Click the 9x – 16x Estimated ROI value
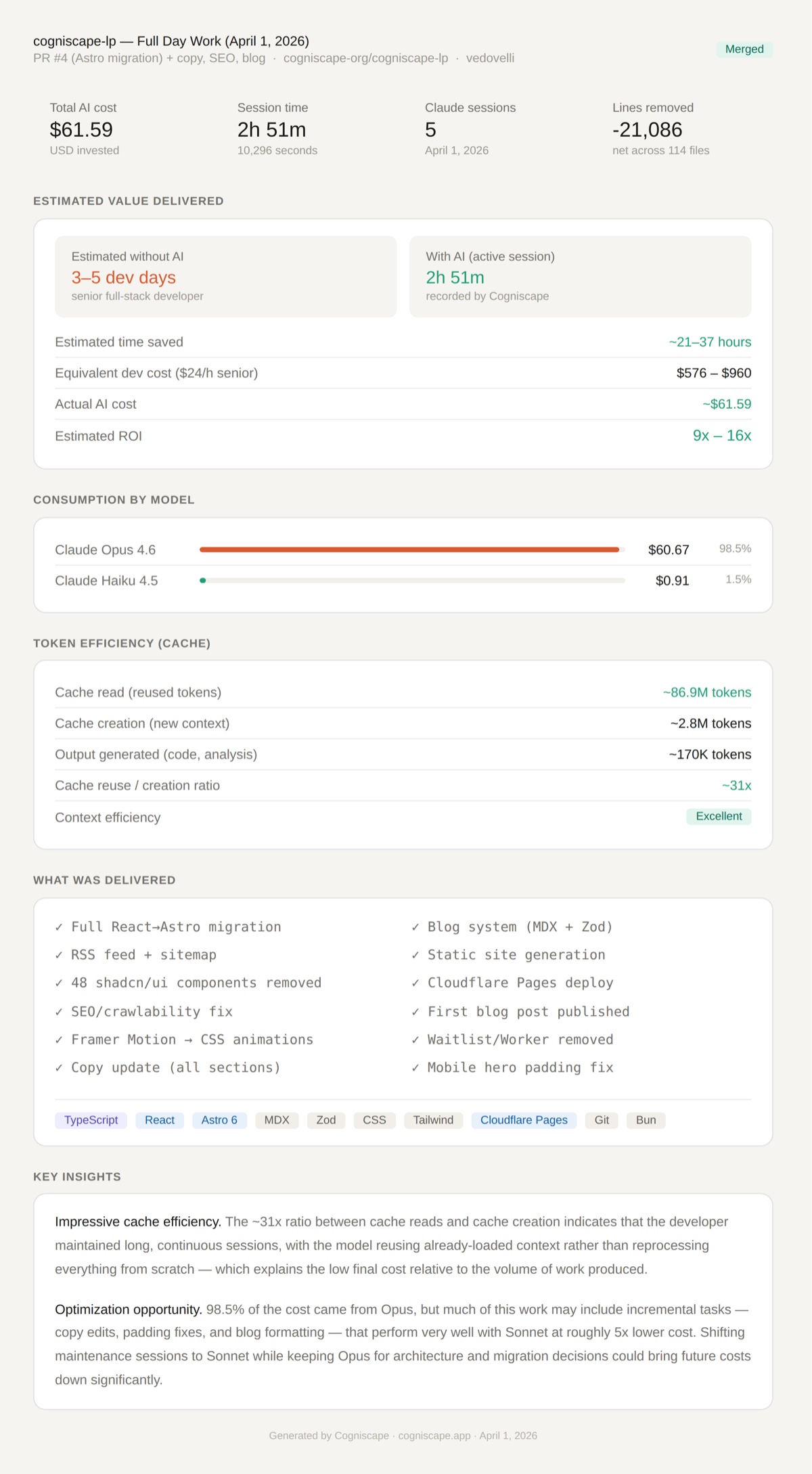 click(x=721, y=436)
